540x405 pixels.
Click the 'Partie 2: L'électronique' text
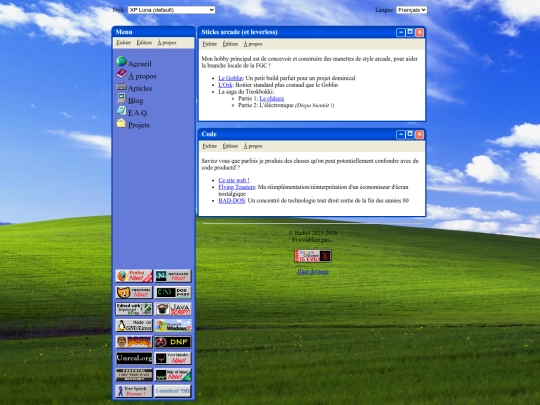(x=266, y=105)
